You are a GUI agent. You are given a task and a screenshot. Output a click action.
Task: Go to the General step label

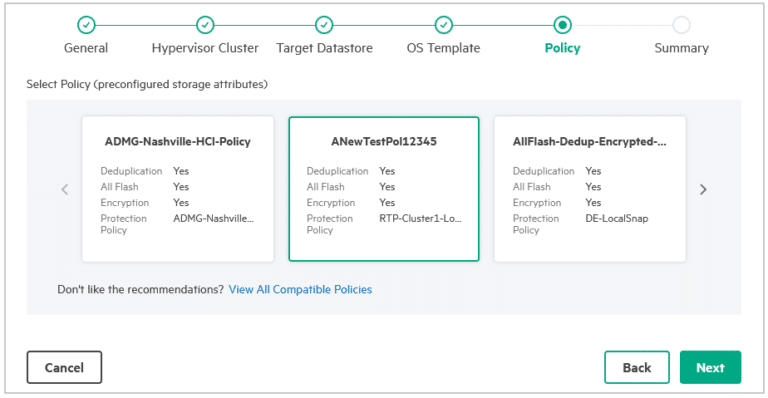[86, 48]
